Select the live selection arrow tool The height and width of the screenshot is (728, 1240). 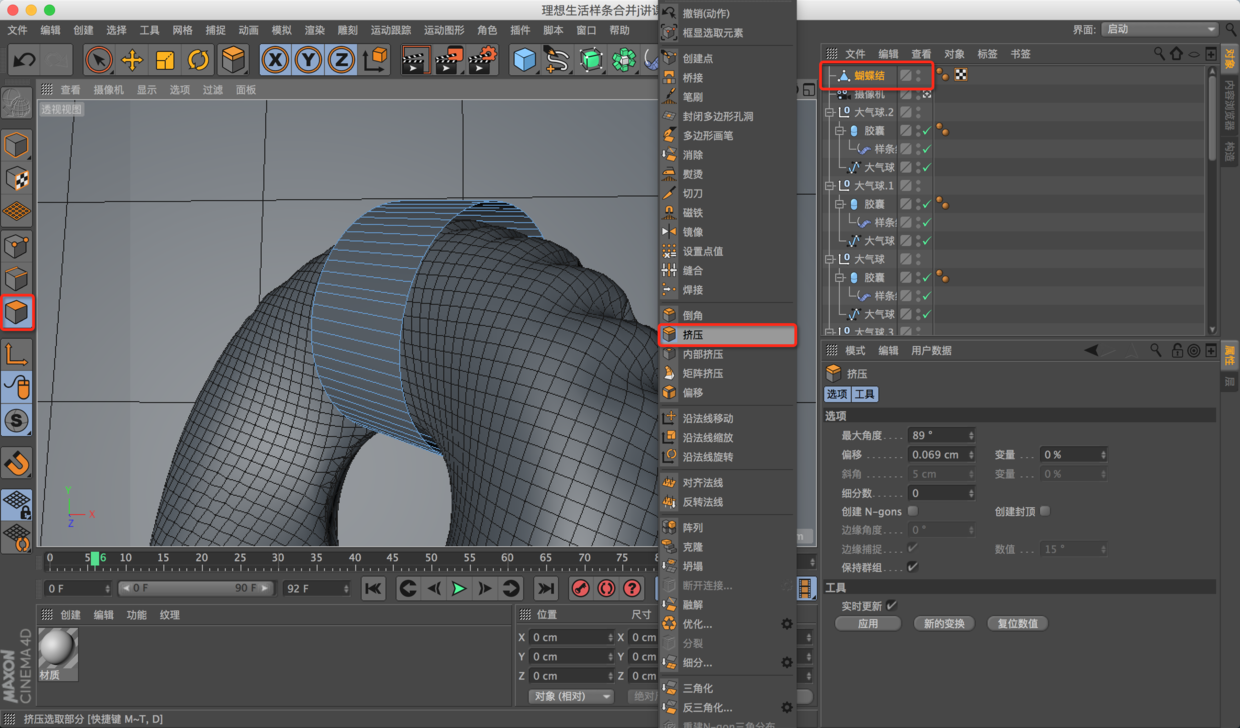click(x=98, y=60)
